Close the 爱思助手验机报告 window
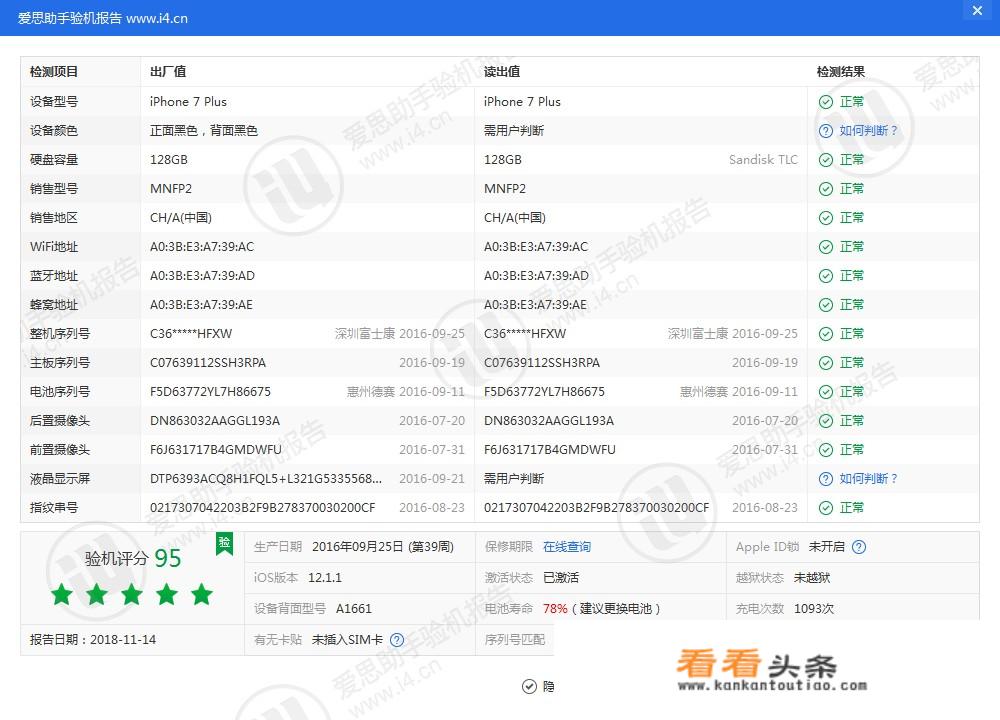Viewport: 1000px width, 720px height. pyautogui.click(x=977, y=10)
